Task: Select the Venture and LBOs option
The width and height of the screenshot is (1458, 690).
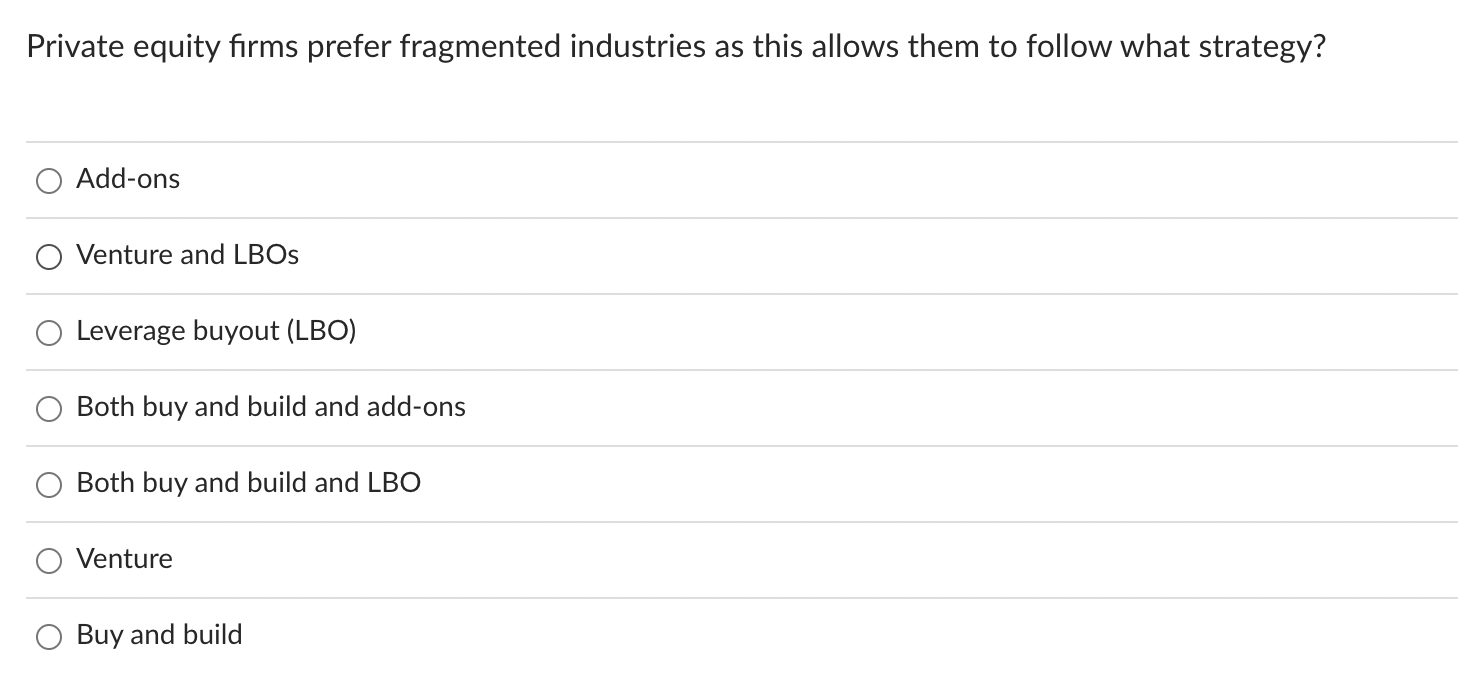Action: [x=48, y=256]
